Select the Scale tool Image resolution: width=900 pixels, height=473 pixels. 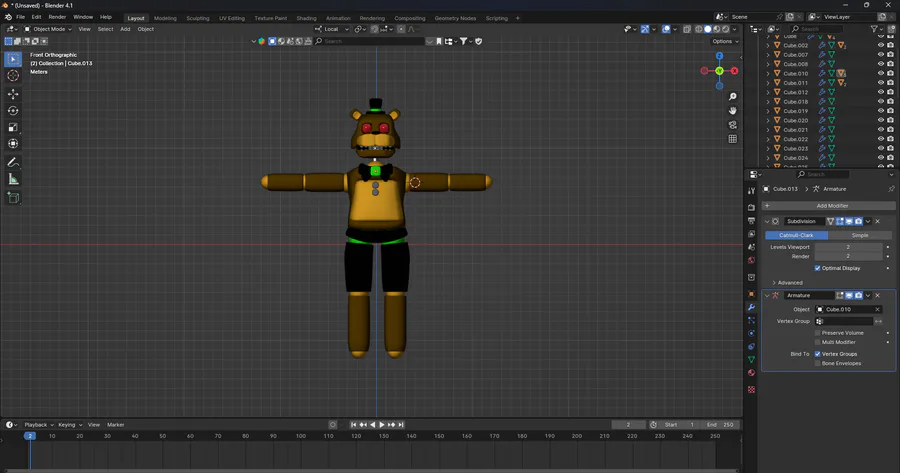point(13,127)
